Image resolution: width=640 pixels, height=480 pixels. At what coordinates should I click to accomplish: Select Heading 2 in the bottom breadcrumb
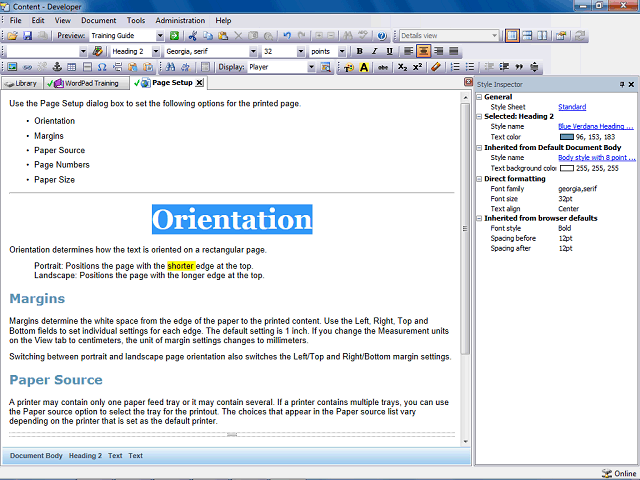click(x=85, y=456)
